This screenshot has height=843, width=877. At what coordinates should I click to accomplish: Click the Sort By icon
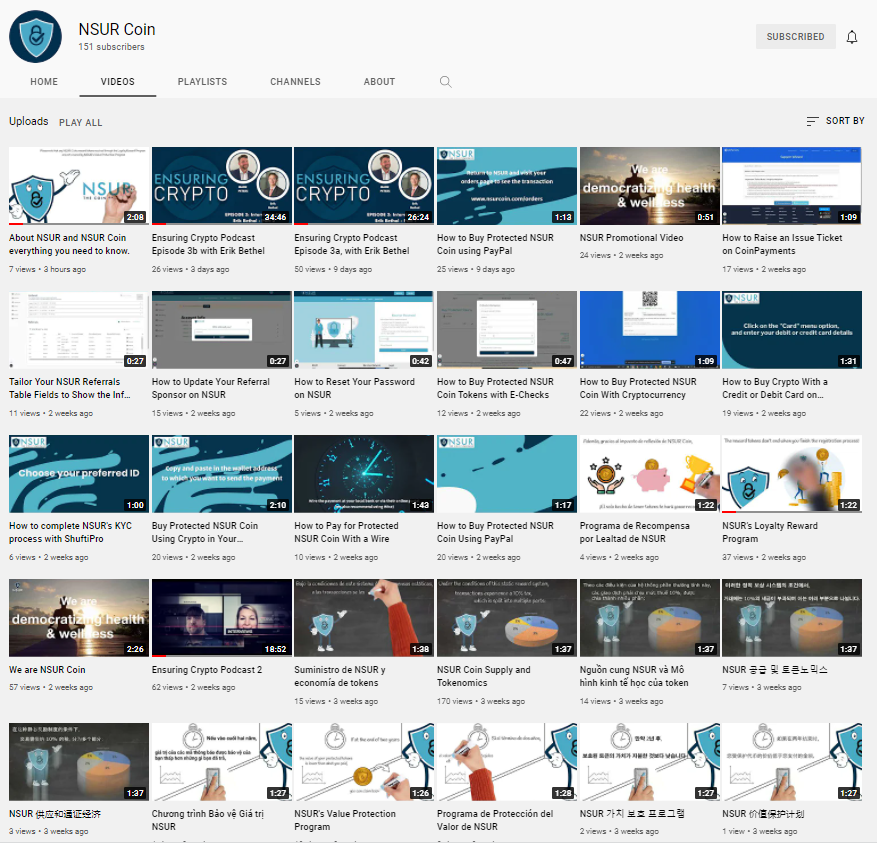click(x=813, y=121)
